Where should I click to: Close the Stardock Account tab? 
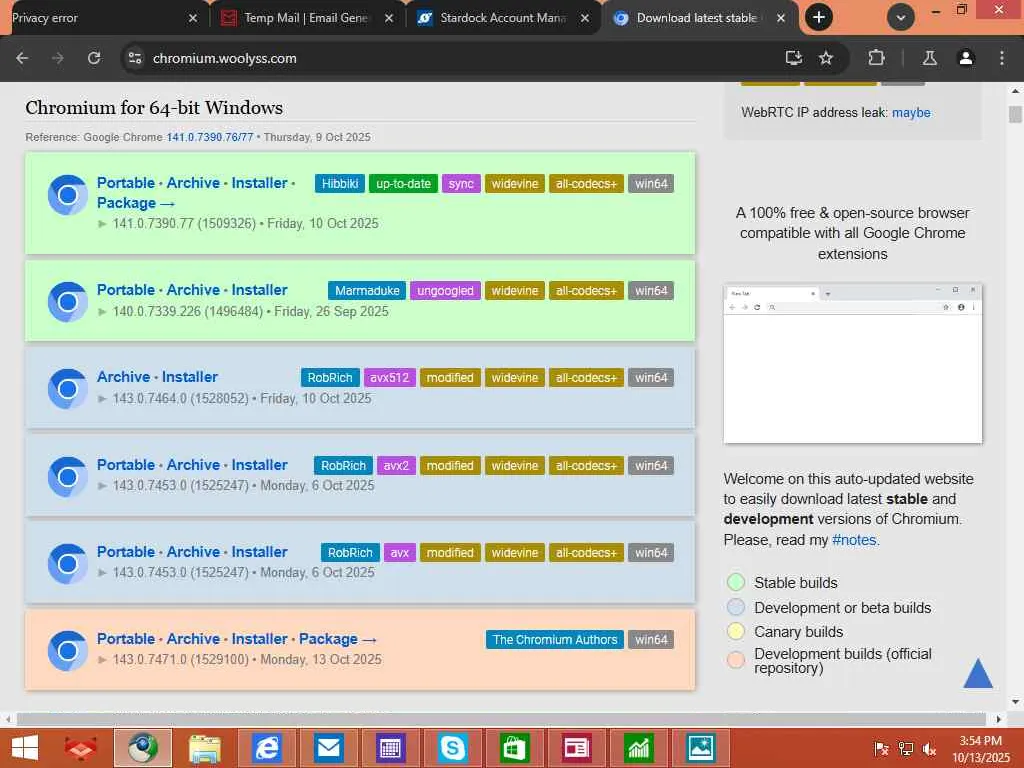click(x=584, y=18)
